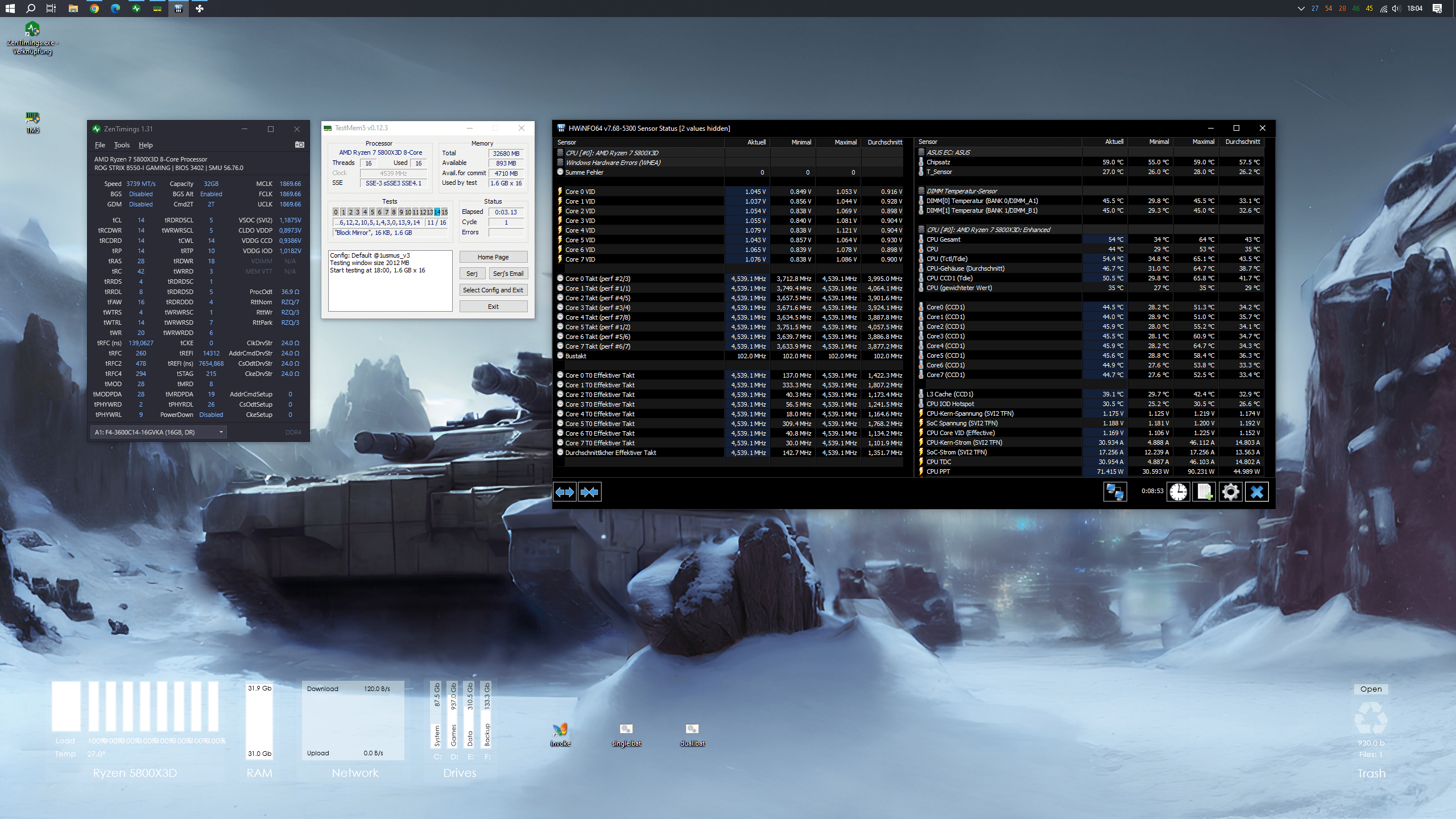Viewport: 1456px width, 819px height.
Task: Close sensors with HWiNFO blue X button
Action: [x=1257, y=492]
